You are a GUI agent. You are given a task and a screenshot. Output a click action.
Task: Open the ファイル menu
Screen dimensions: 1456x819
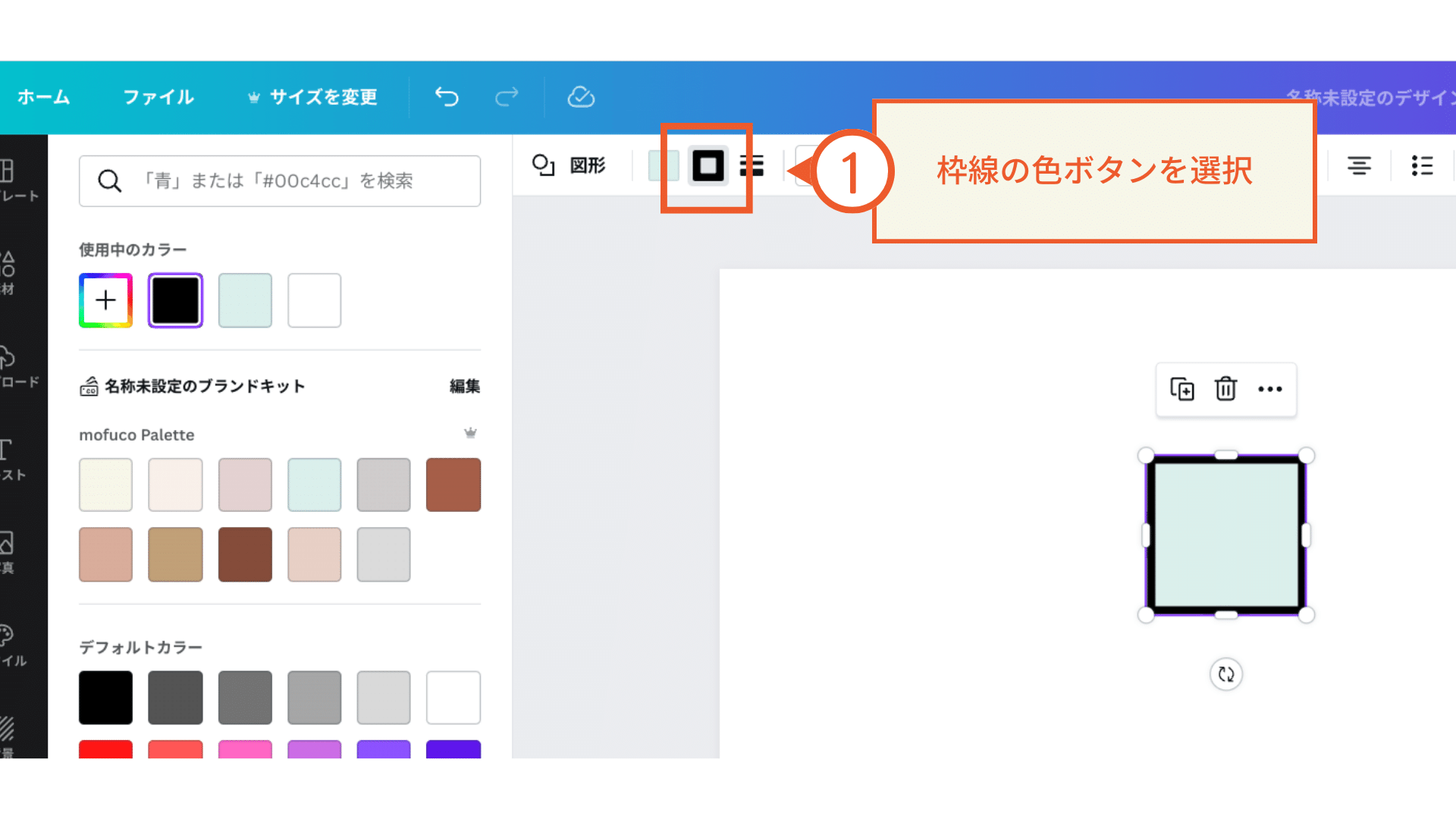[158, 97]
